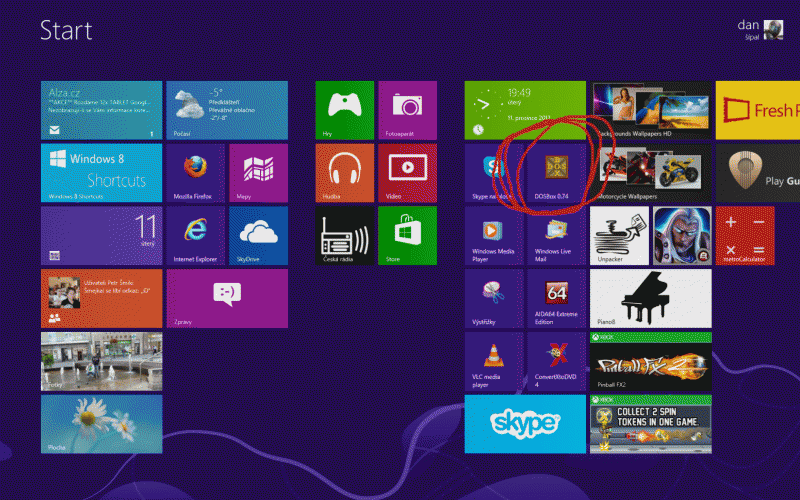Image resolution: width=800 pixels, height=500 pixels.
Task: Open the Mapy maps tile
Action: [x=258, y=173]
